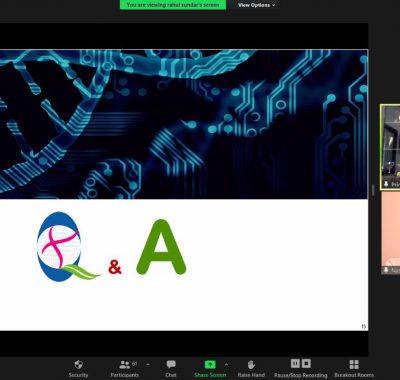Click the green letter A on slide
The height and width of the screenshot is (380, 400).
coord(161,247)
